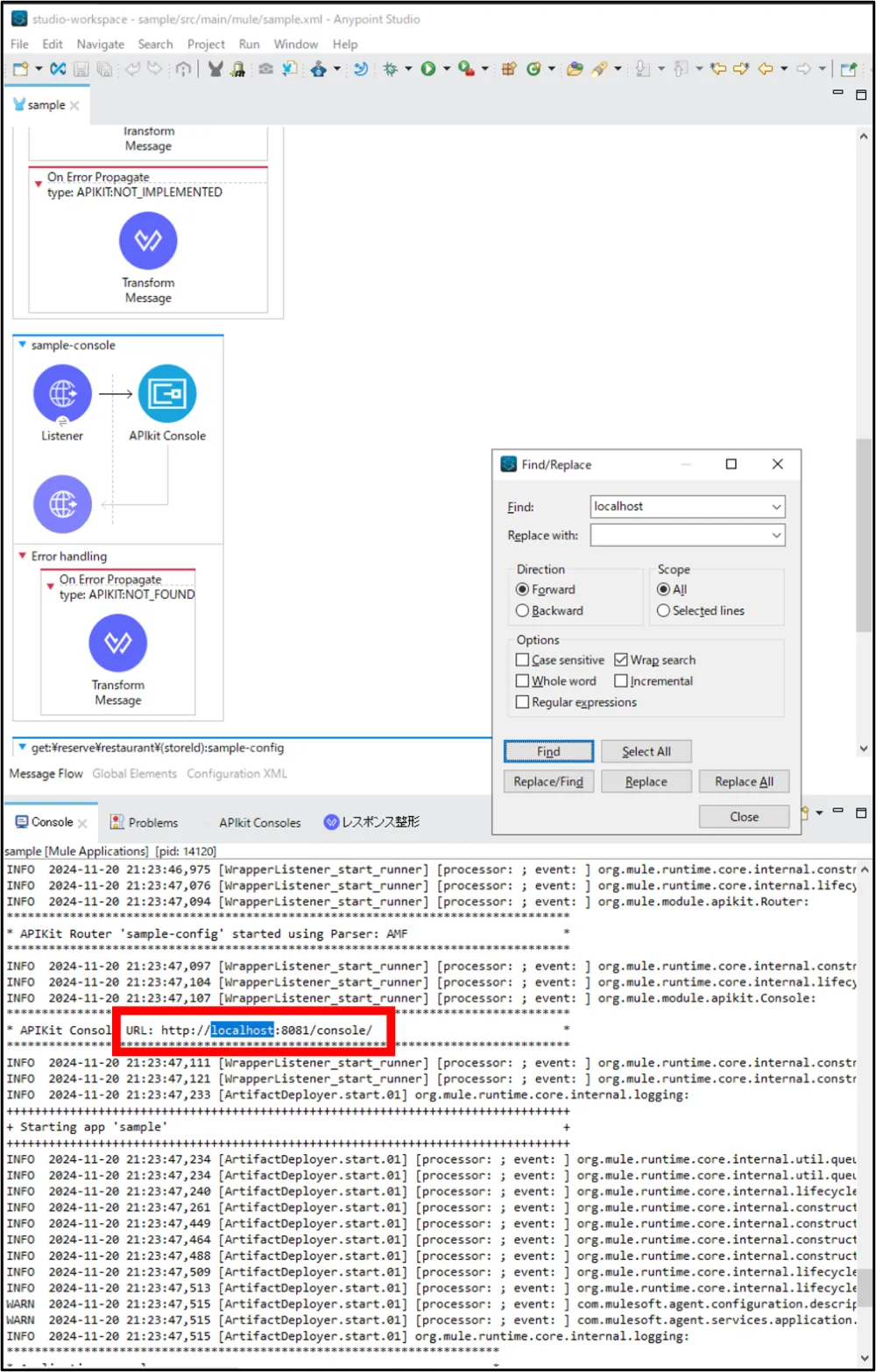Image resolution: width=876 pixels, height=1372 pixels.
Task: Click the Replace All button
Action: point(744,782)
